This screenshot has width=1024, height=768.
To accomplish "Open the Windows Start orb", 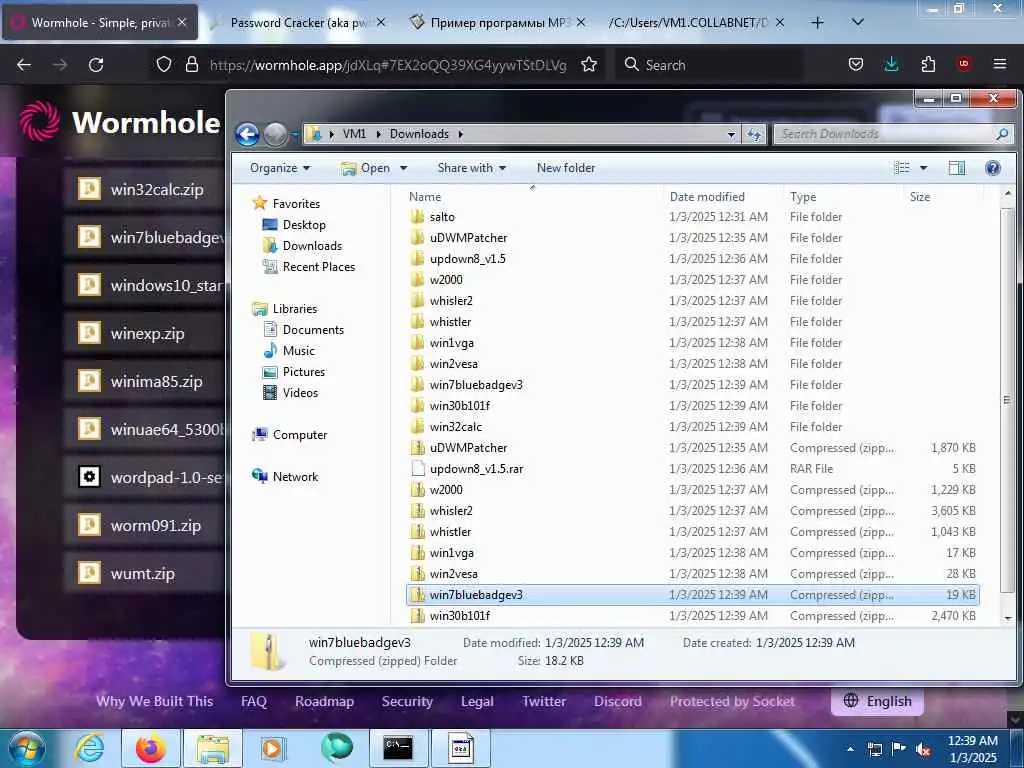I will (x=26, y=748).
